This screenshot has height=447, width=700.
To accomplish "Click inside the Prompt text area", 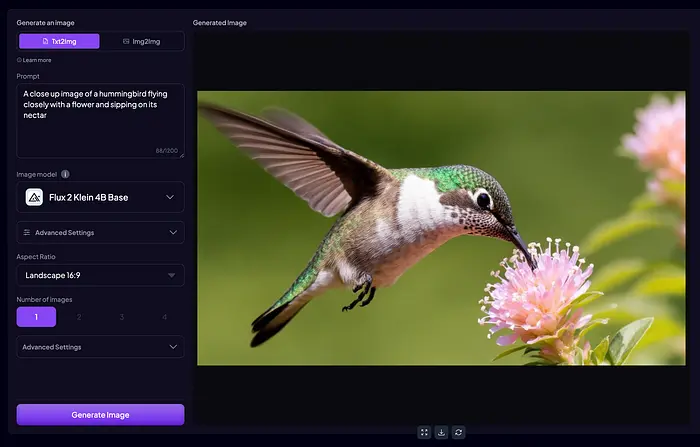I will pos(100,120).
